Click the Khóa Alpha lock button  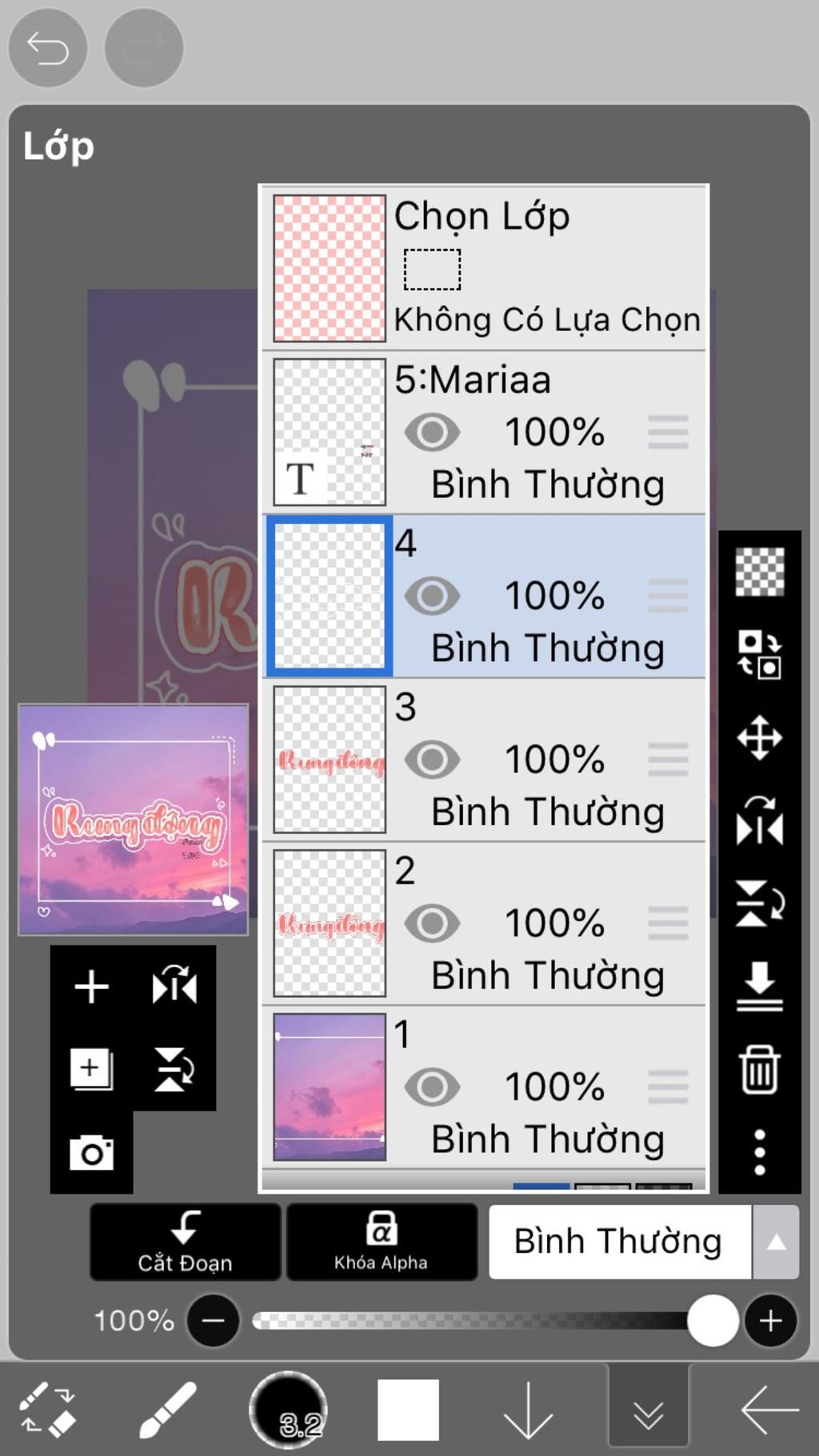point(382,1242)
